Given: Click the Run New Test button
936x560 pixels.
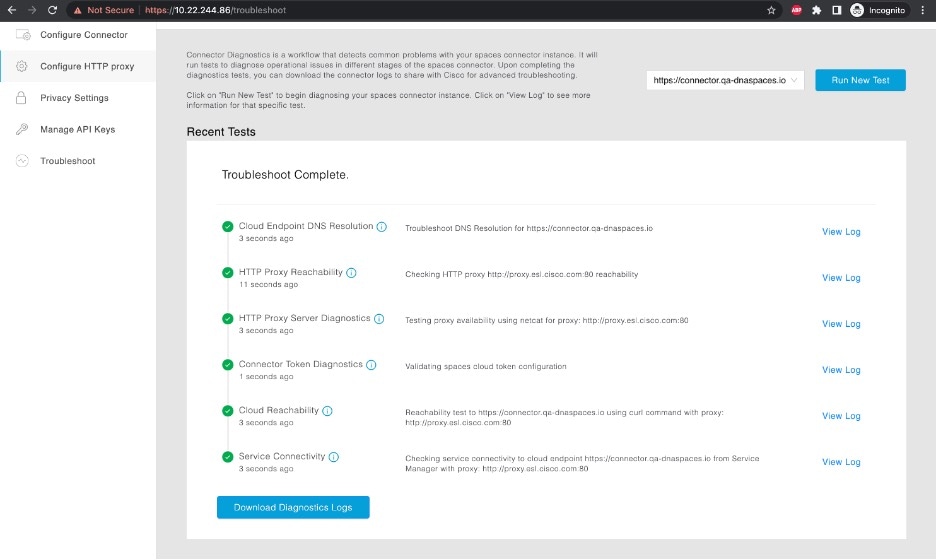Looking at the screenshot, I should pyautogui.click(x=860, y=80).
